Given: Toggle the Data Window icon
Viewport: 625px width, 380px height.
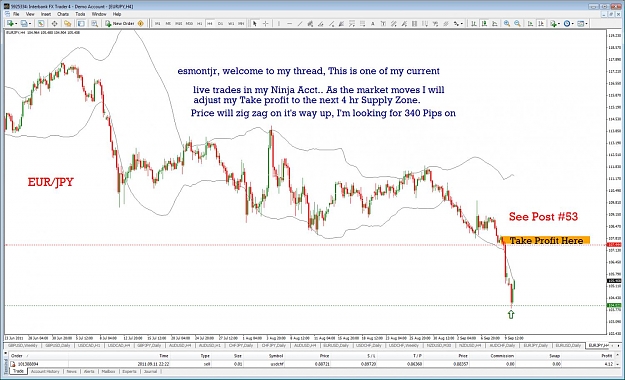Looking at the screenshot, I should click(x=54, y=24).
